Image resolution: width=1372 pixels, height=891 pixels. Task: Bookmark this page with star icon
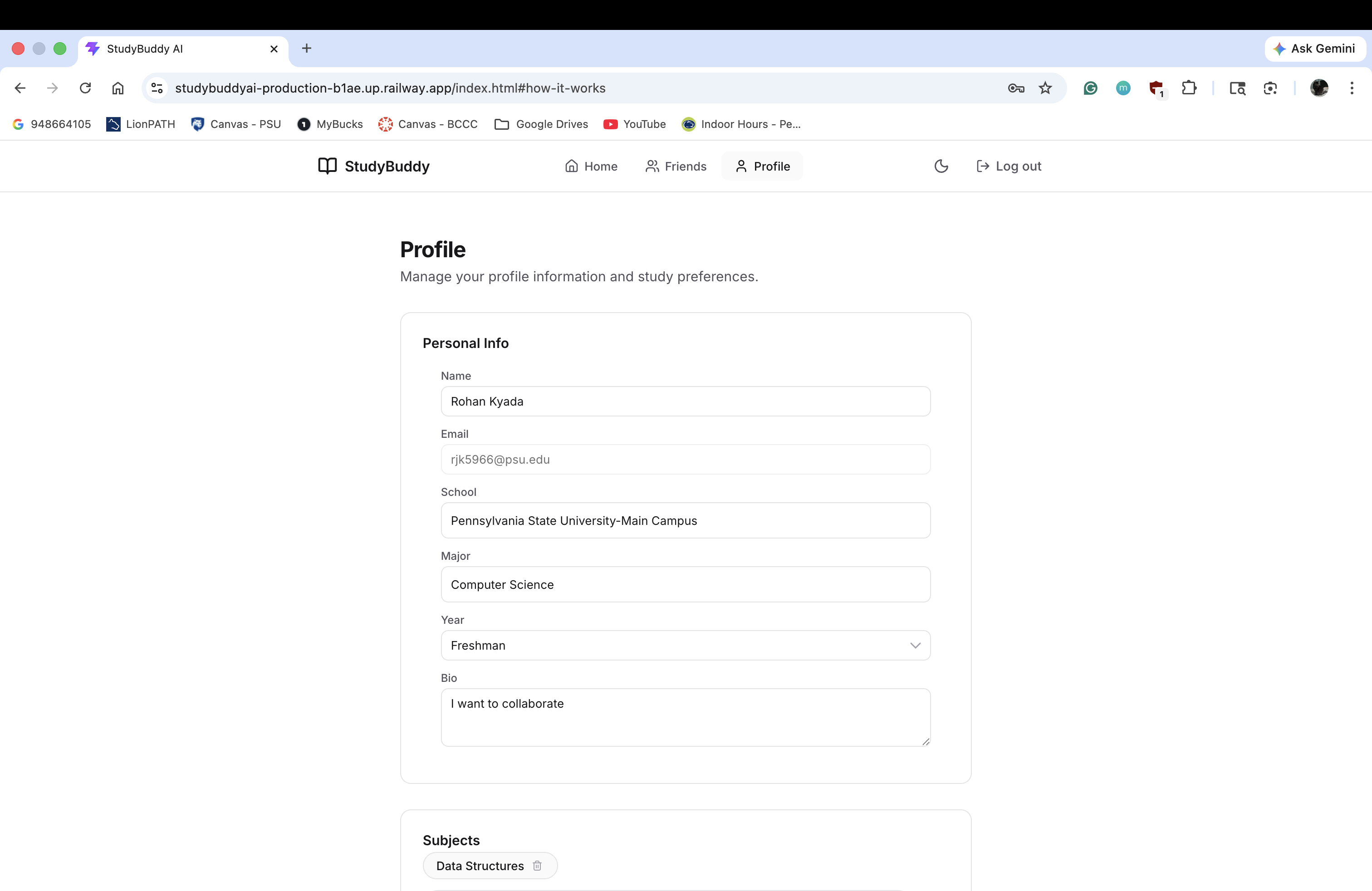click(1045, 88)
